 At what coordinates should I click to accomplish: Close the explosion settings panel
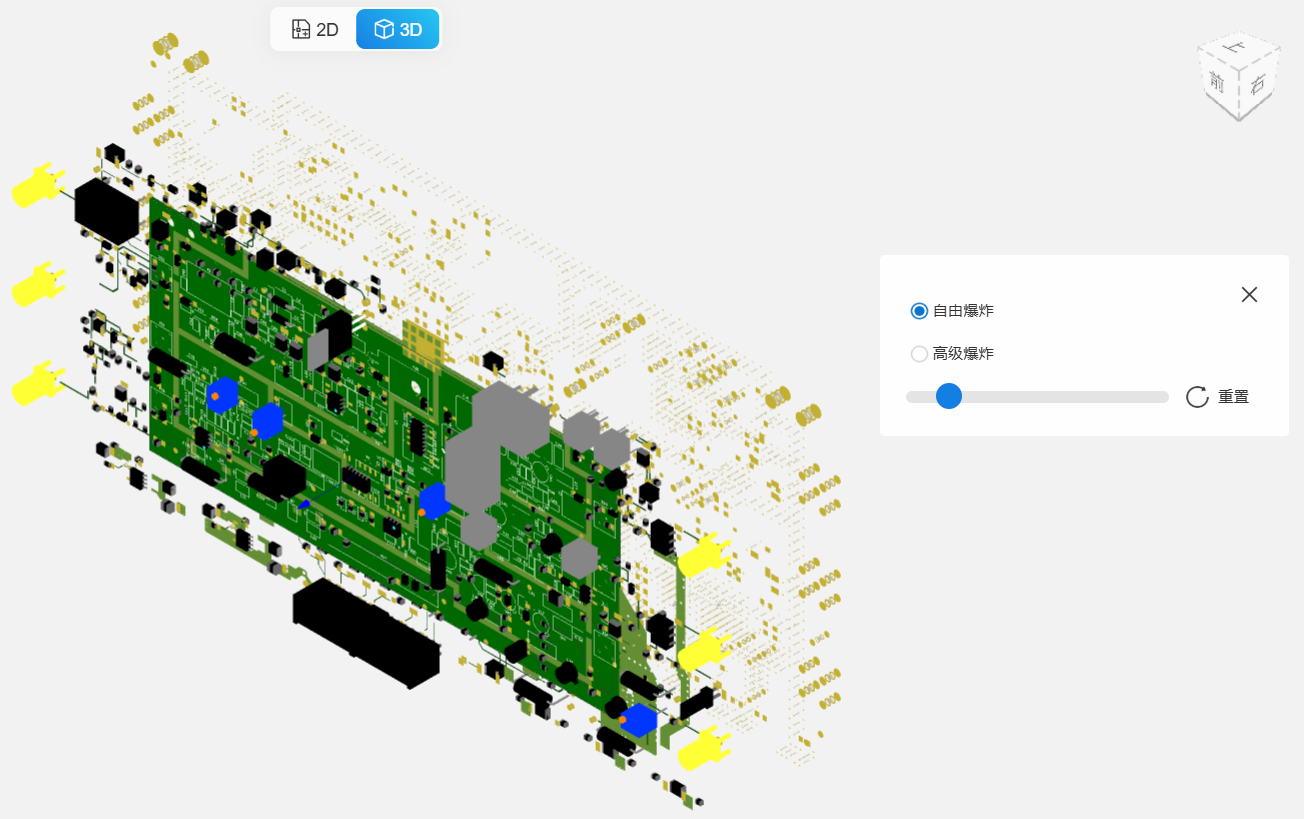pos(1249,294)
